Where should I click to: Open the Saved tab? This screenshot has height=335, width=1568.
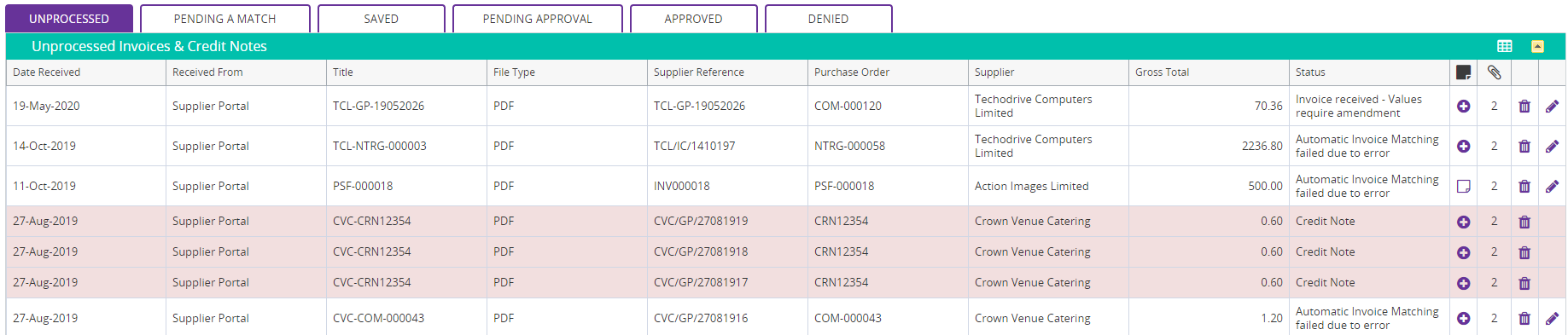(381, 19)
